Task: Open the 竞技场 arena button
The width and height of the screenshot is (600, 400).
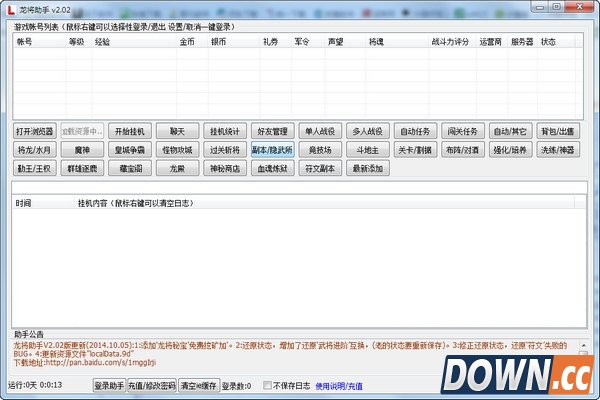Action: coord(320,150)
